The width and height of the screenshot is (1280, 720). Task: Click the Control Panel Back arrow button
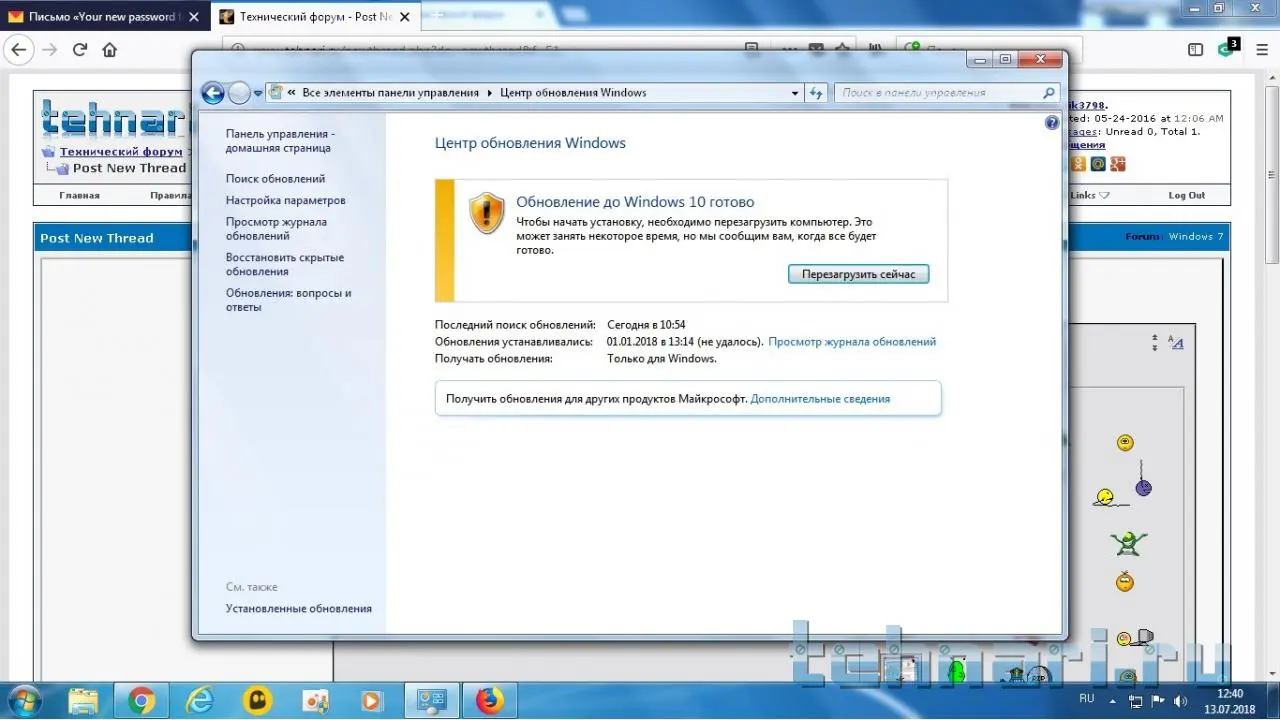pos(212,93)
